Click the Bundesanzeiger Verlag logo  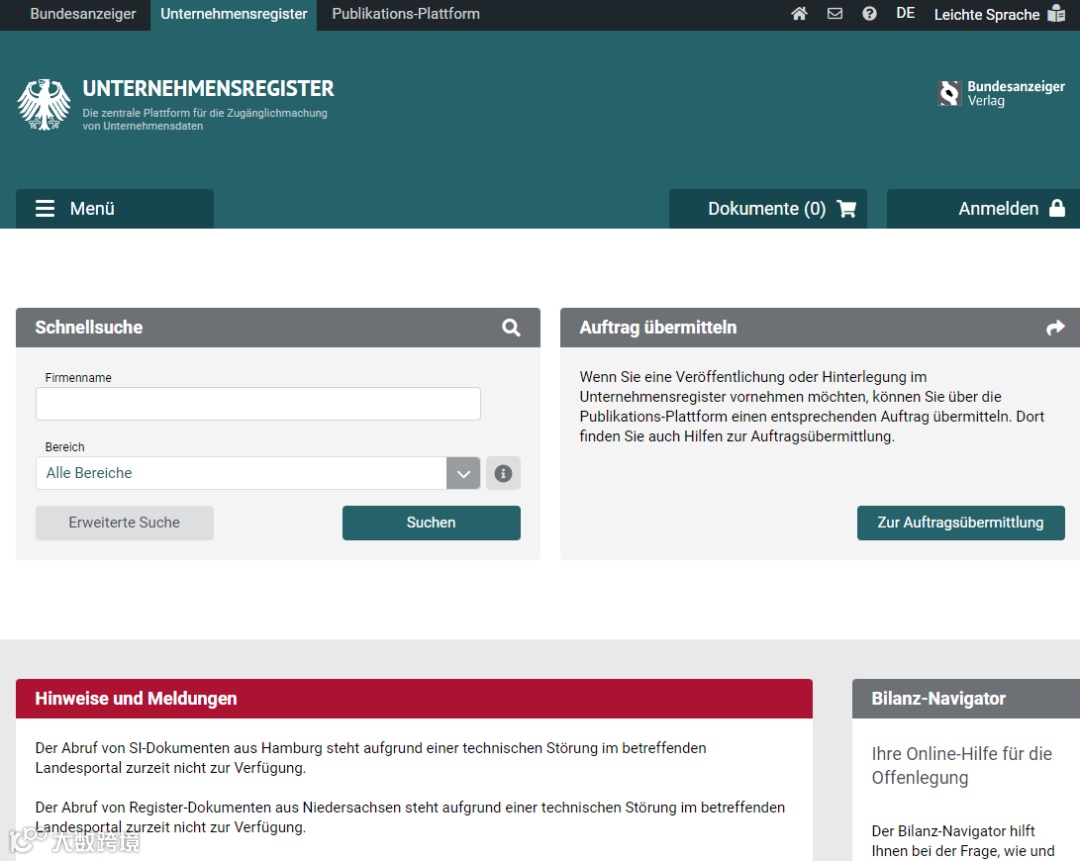pos(1001,93)
